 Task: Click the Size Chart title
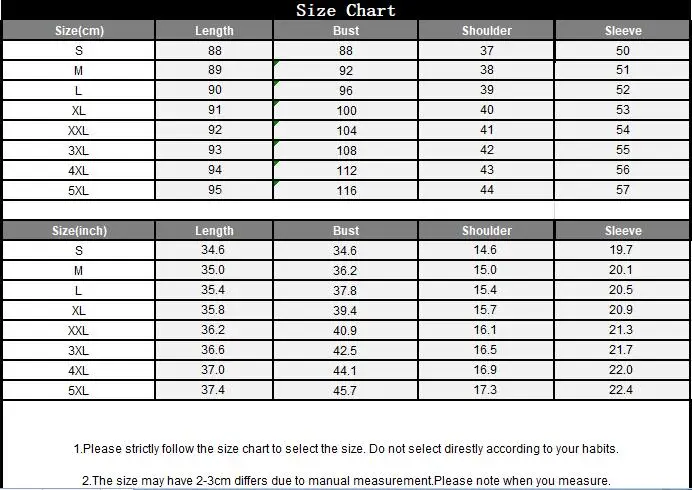[x=346, y=10]
